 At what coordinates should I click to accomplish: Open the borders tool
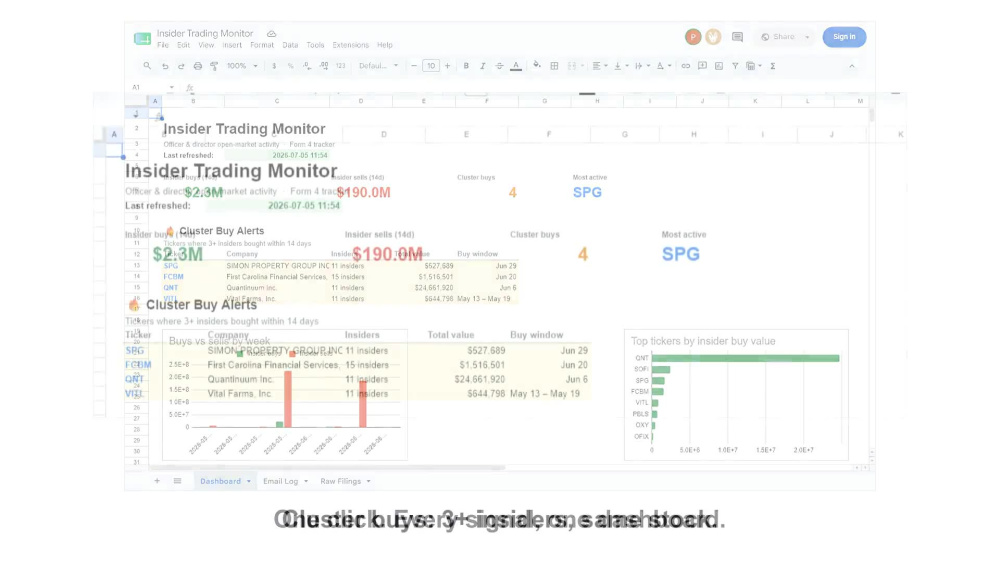click(x=554, y=66)
